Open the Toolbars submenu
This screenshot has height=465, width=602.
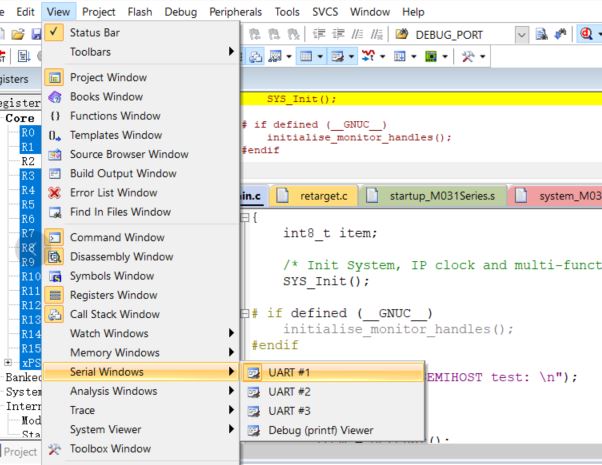pyautogui.click(x=140, y=51)
